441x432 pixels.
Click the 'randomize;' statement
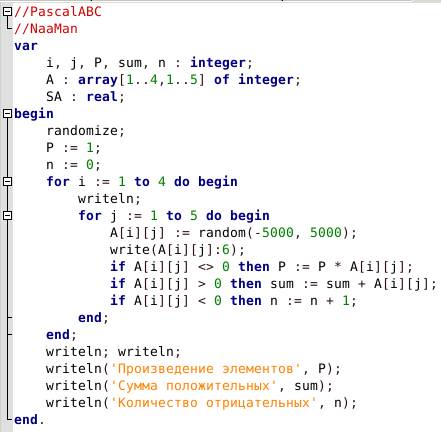pyautogui.click(x=85, y=131)
